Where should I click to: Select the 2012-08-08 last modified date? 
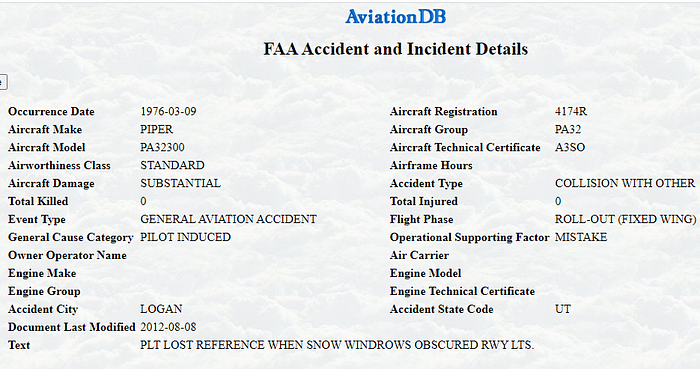point(168,327)
